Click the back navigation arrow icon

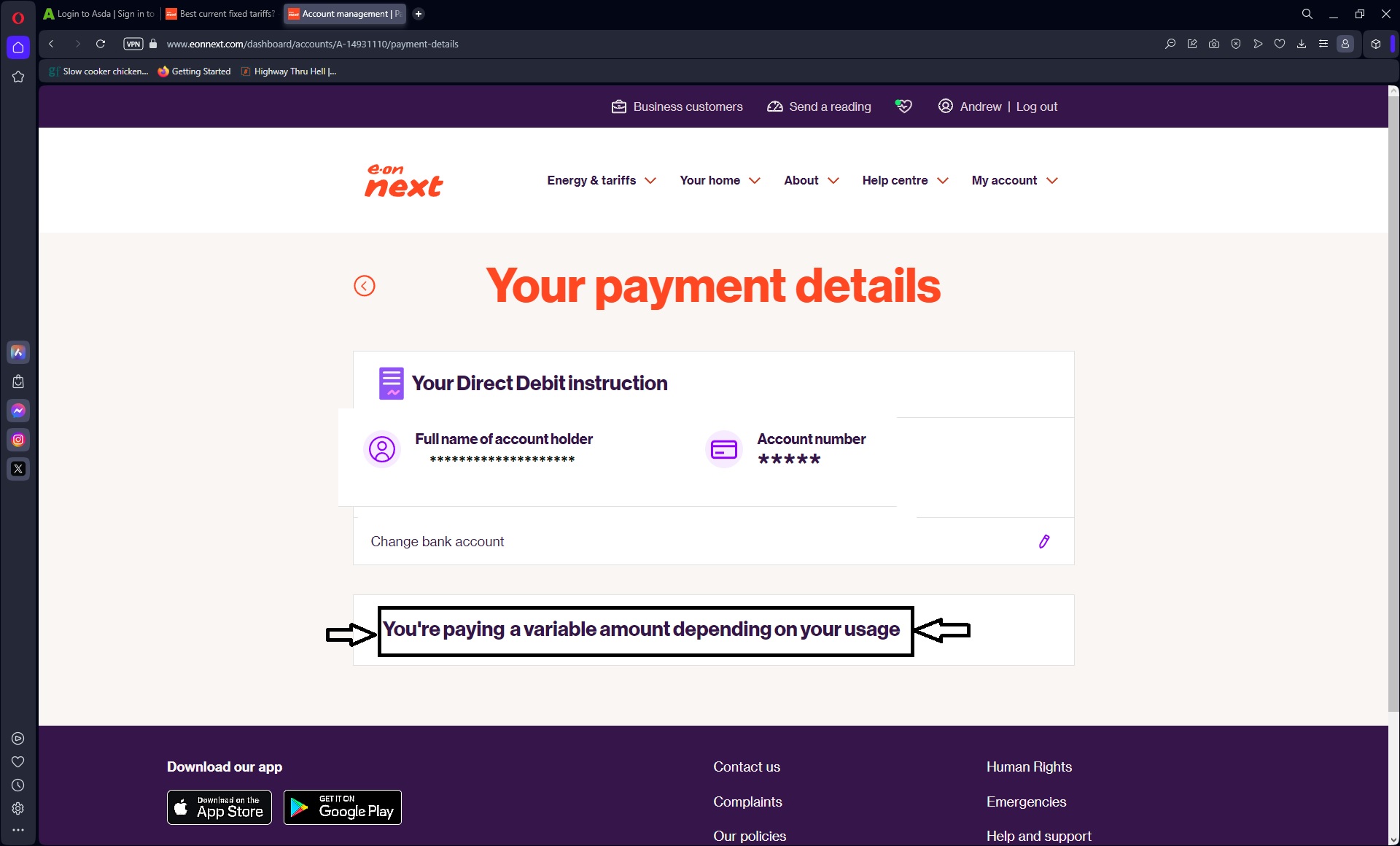[364, 285]
